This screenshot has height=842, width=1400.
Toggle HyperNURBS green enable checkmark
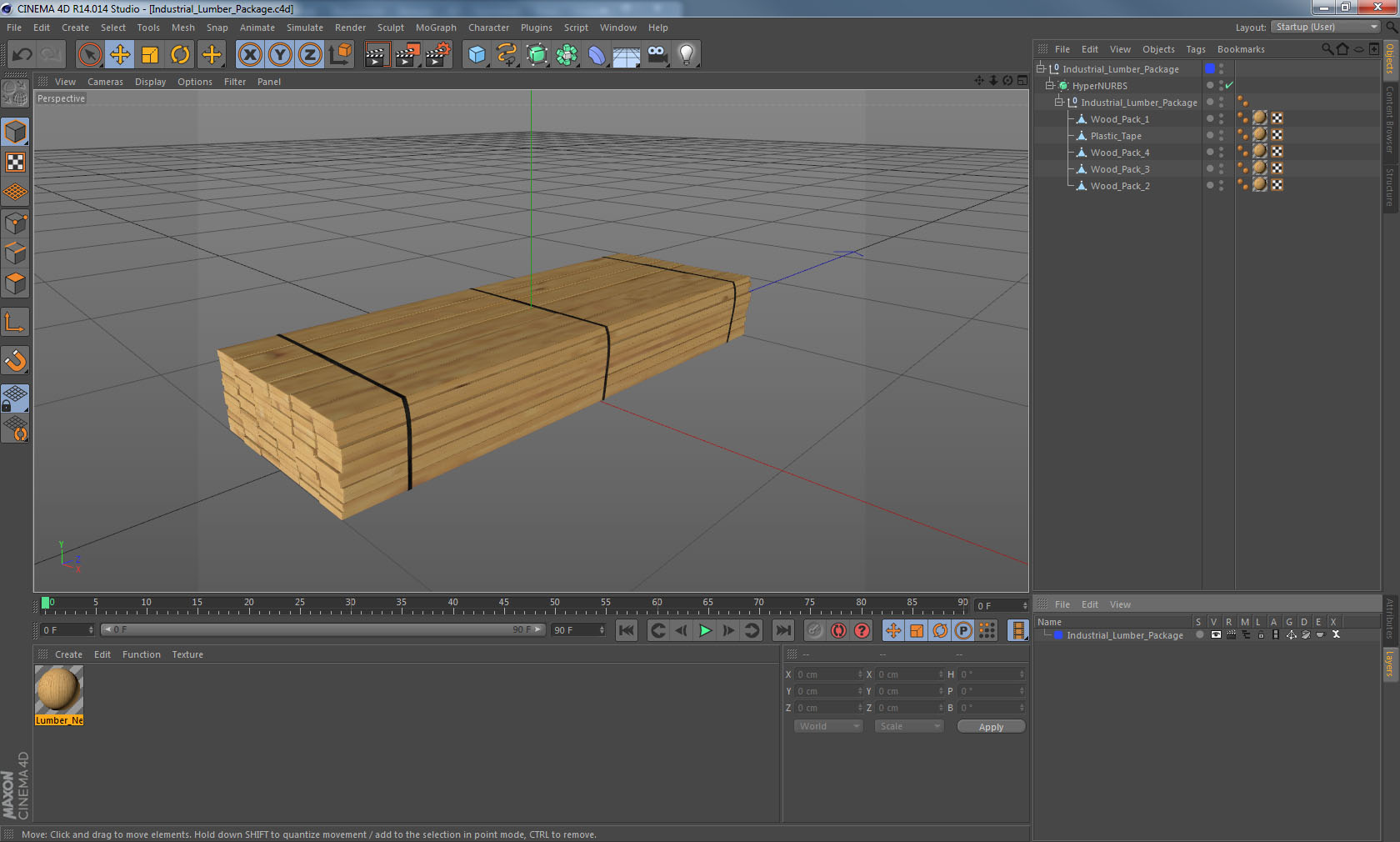(1229, 85)
